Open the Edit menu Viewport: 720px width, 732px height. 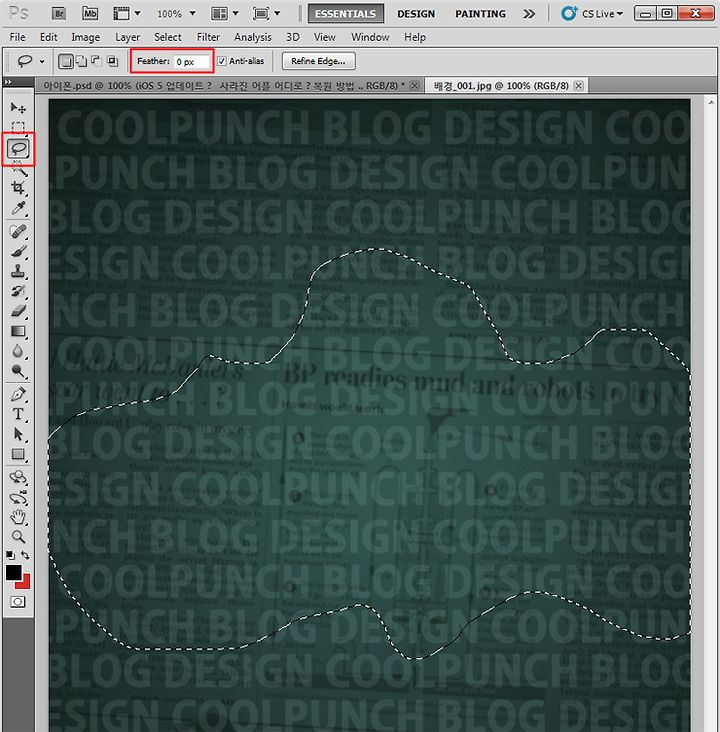tap(49, 37)
